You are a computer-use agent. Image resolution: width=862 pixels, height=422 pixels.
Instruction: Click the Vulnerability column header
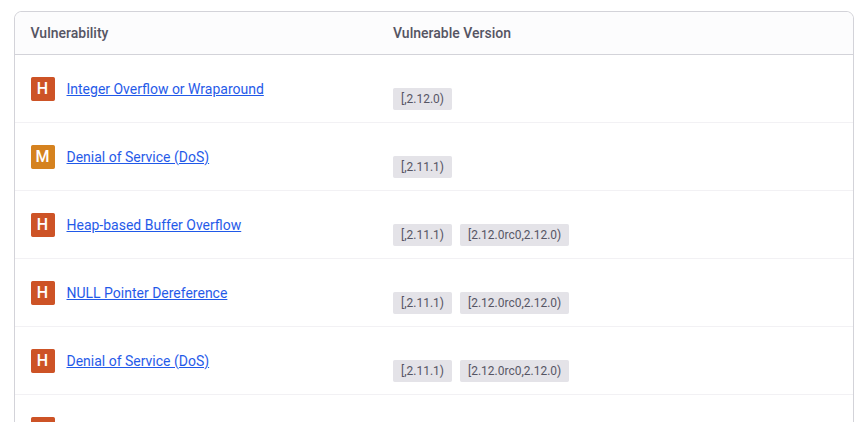(69, 33)
